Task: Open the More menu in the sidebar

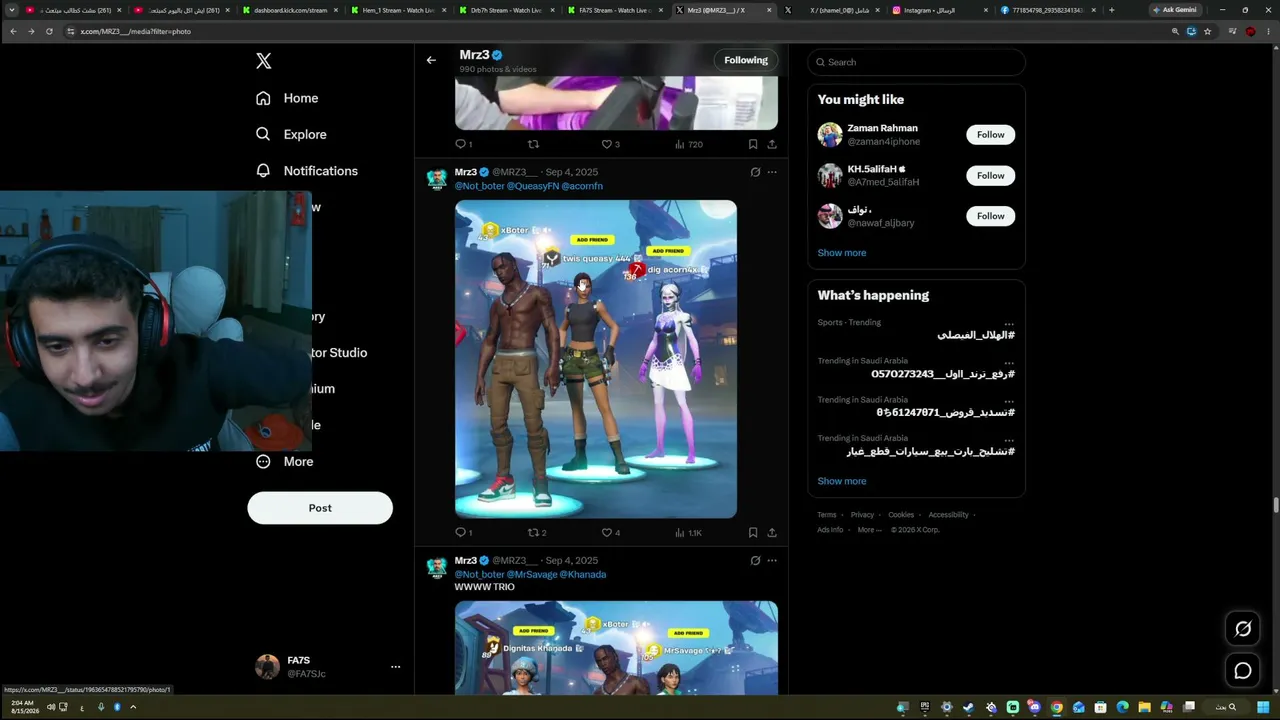Action: 284,461
